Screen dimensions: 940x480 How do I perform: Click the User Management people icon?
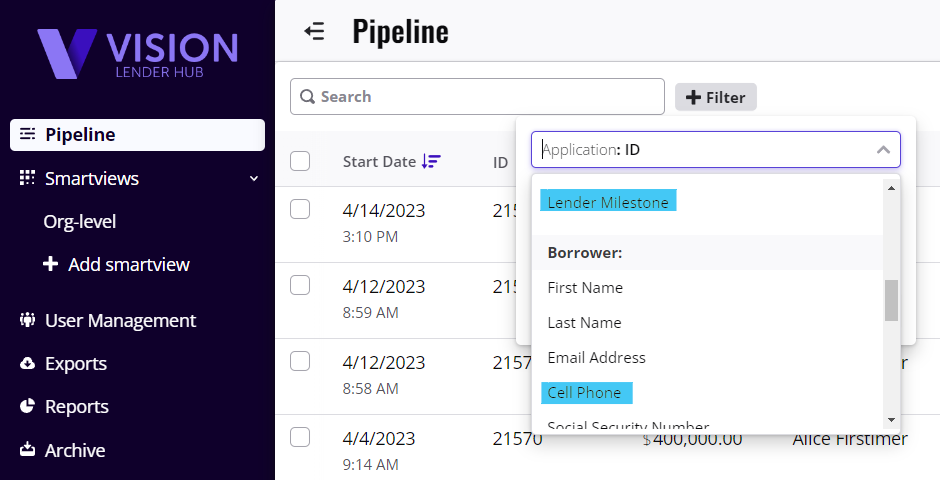[27, 321]
